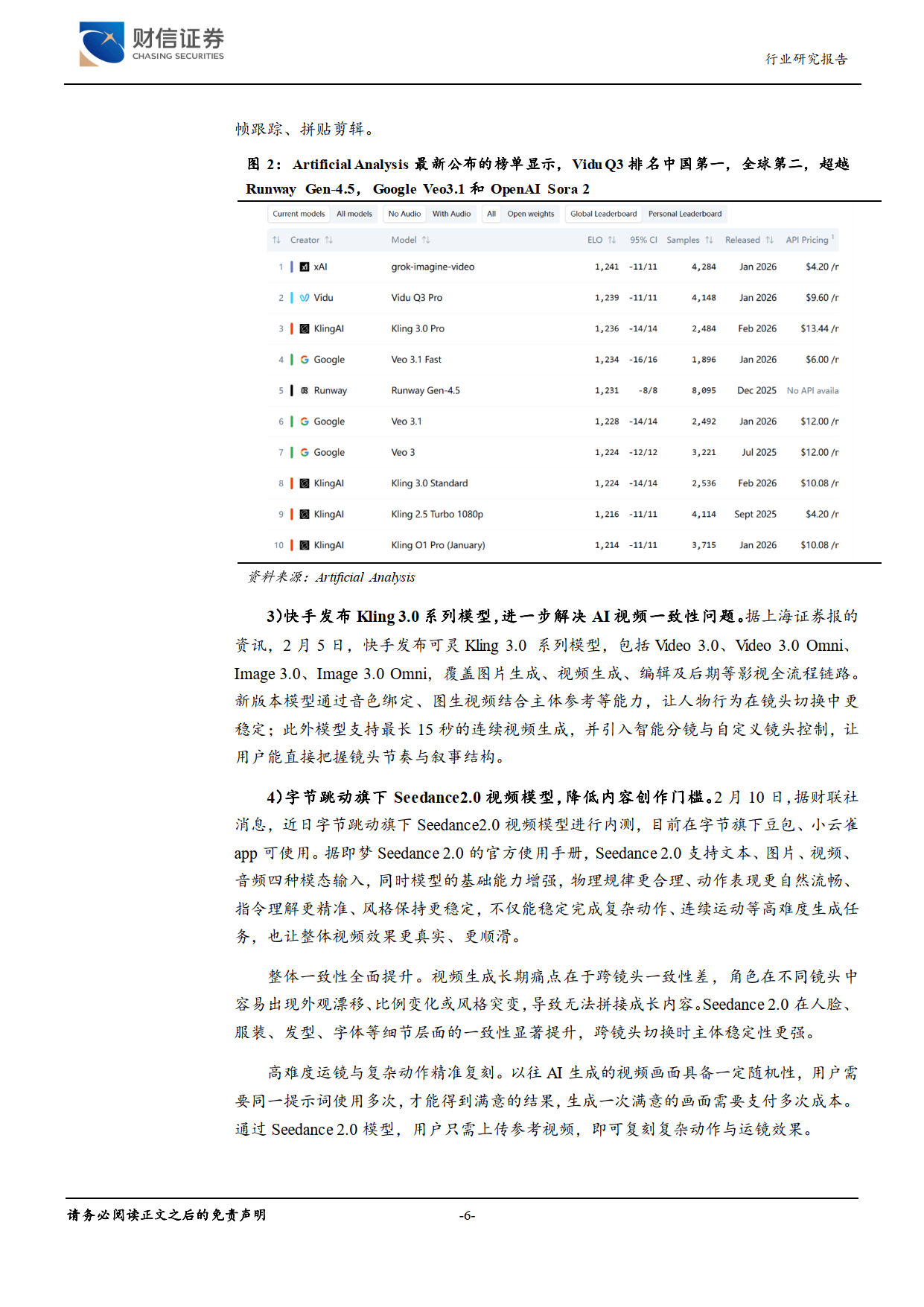This screenshot has width=924, height=1307.
Task: Sort by rank using leftmost sort arrows
Action: 276,240
